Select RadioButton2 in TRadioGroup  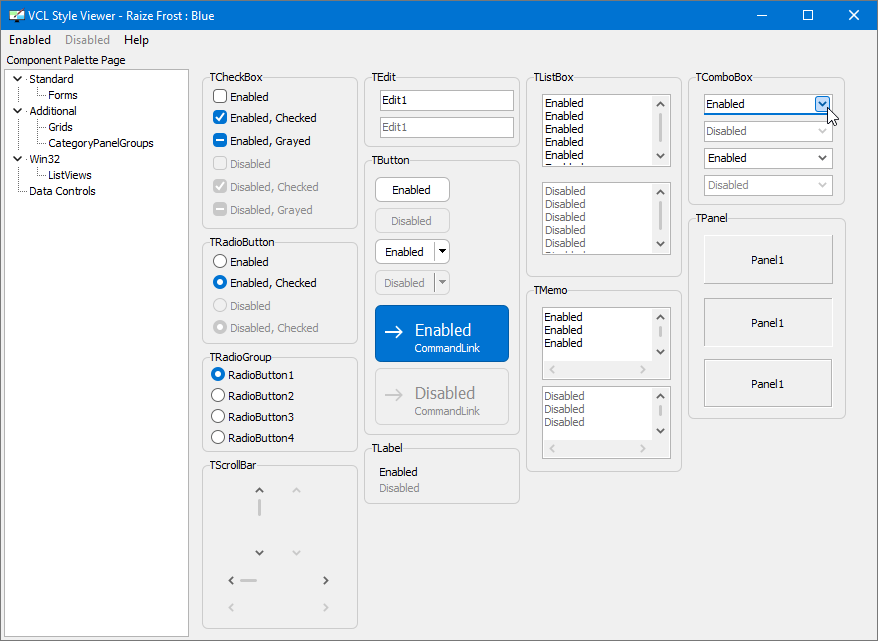[218, 395]
